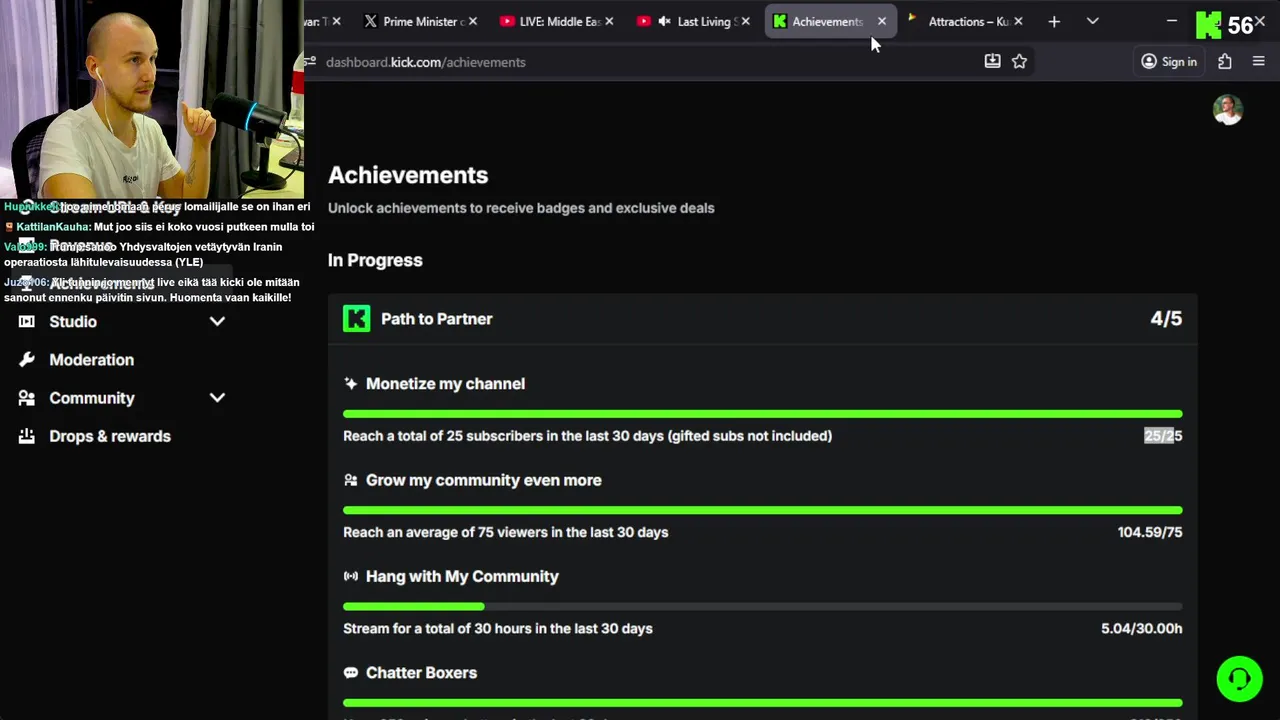Close the Prime Minister tab

[x=472, y=21]
